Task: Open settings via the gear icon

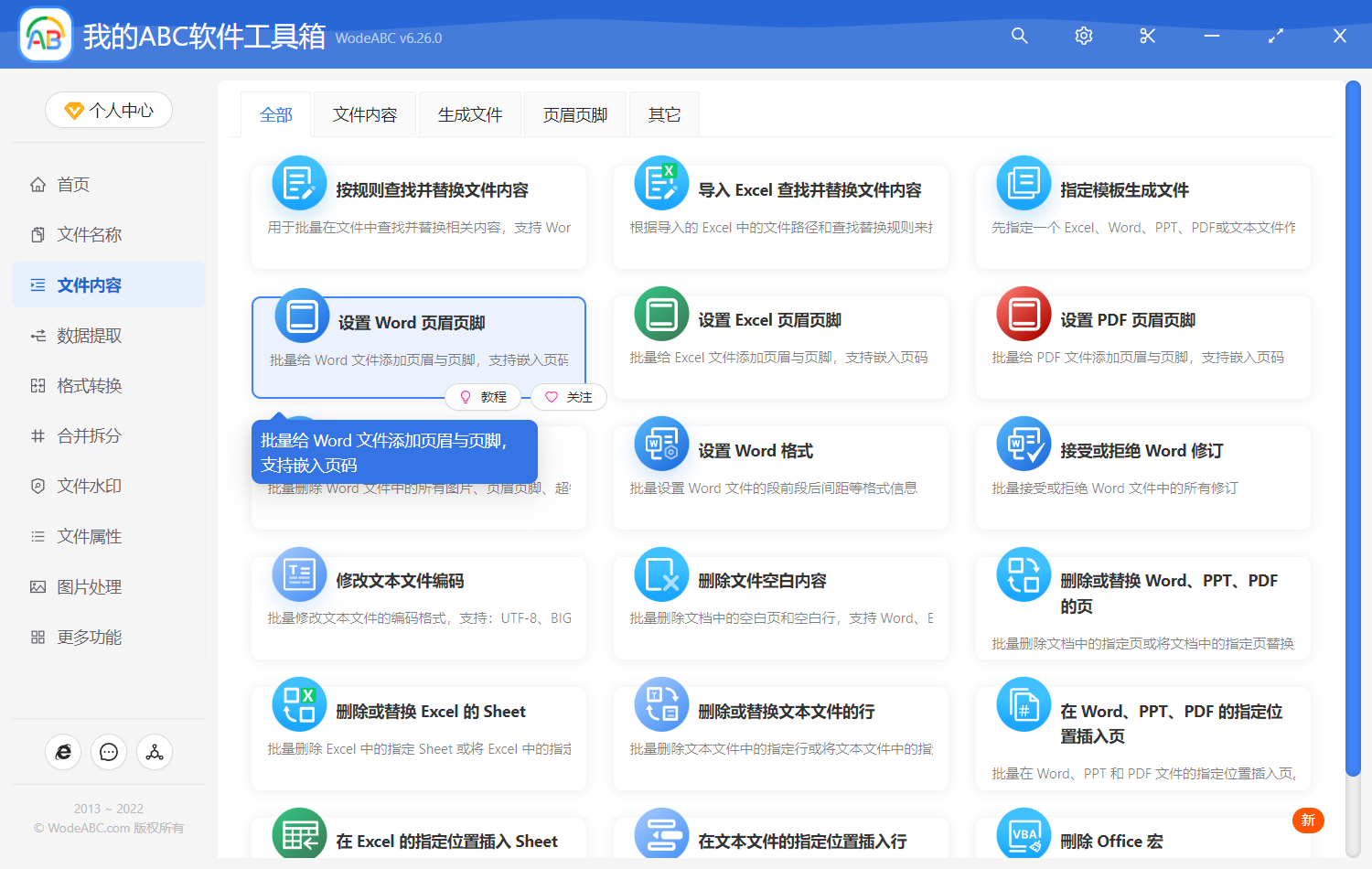Action: [x=1083, y=36]
